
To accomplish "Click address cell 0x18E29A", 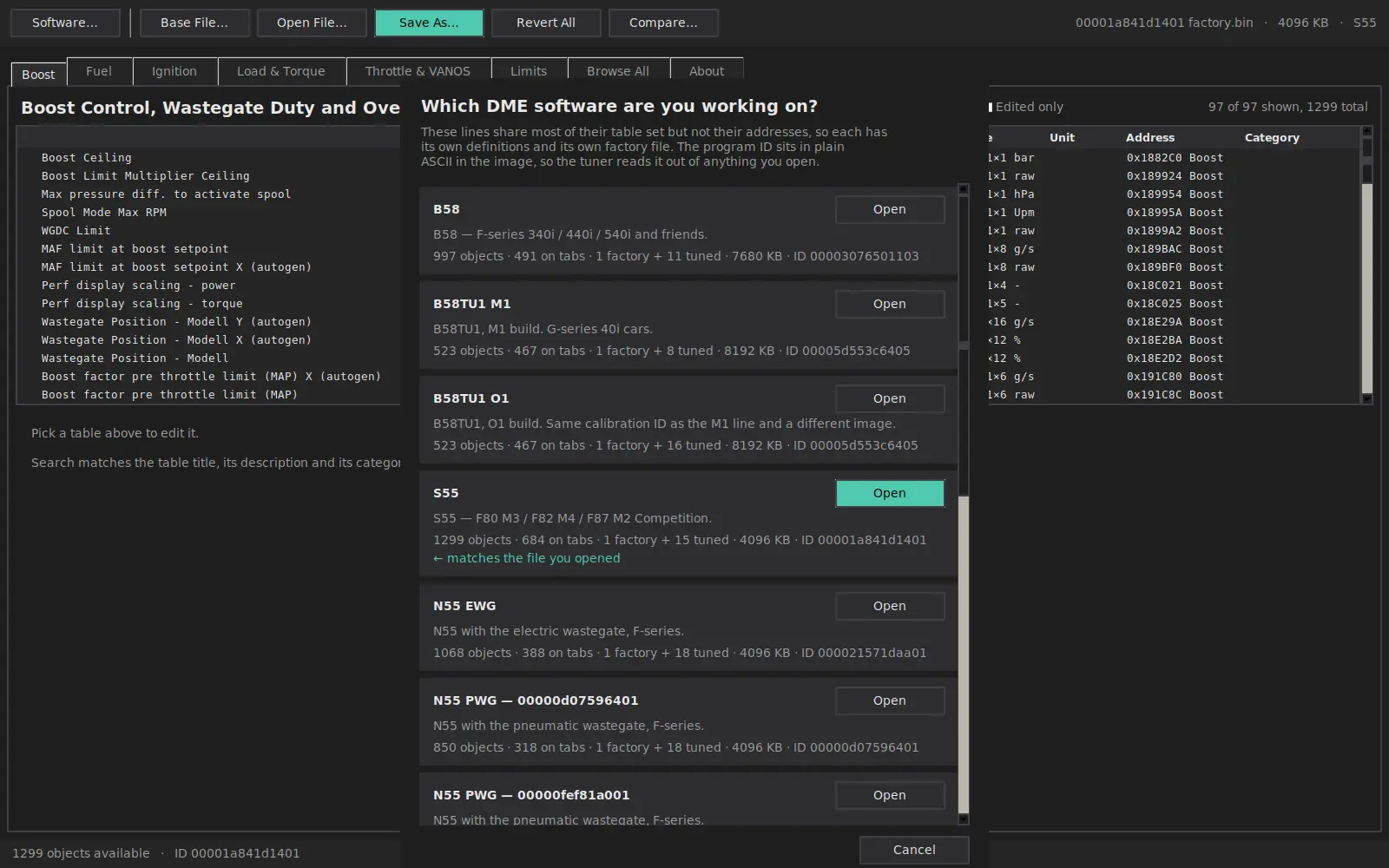I will 1154,322.
